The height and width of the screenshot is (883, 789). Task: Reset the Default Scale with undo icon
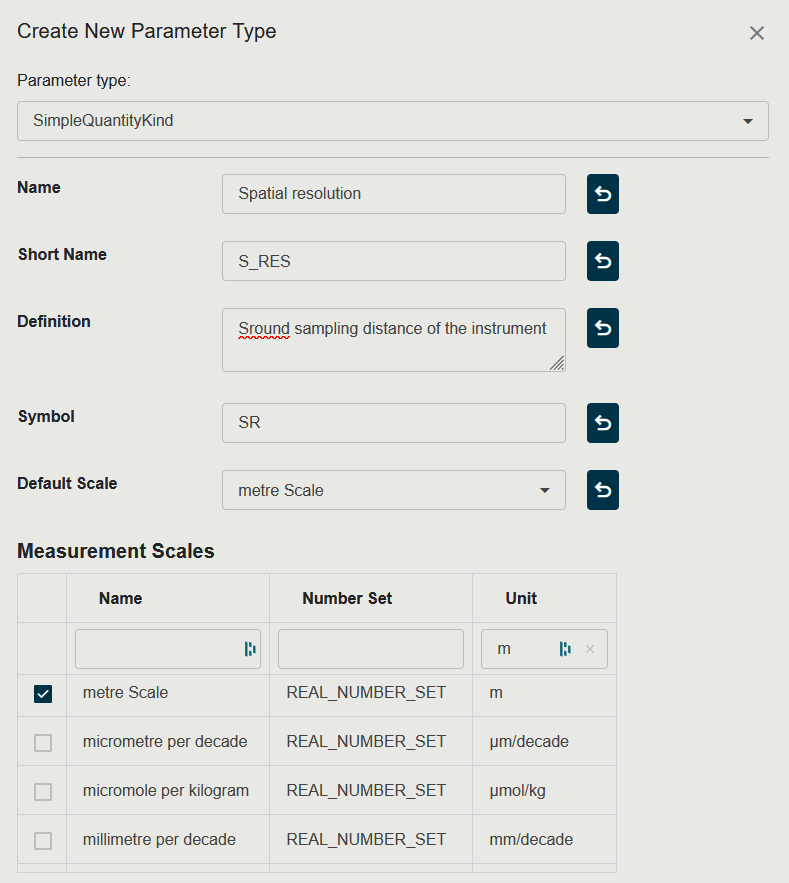click(x=603, y=490)
